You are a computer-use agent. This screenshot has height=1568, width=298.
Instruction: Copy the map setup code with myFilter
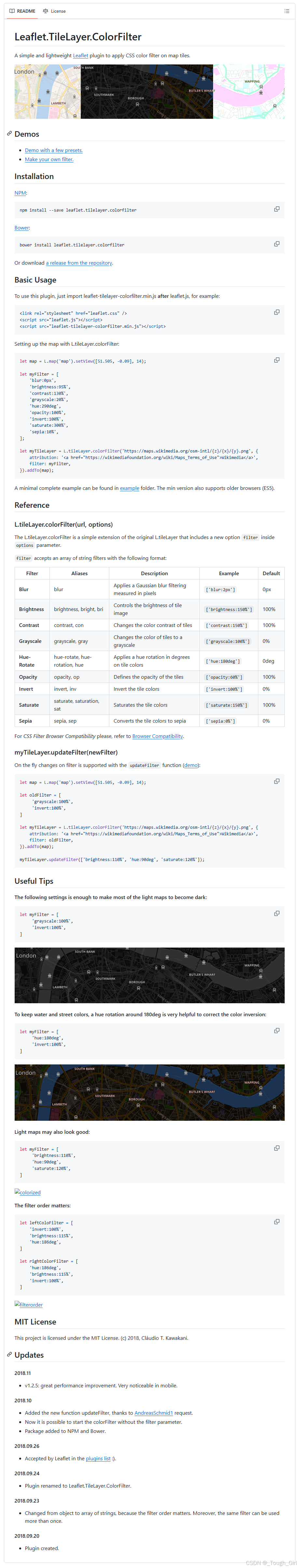pyautogui.click(x=277, y=360)
